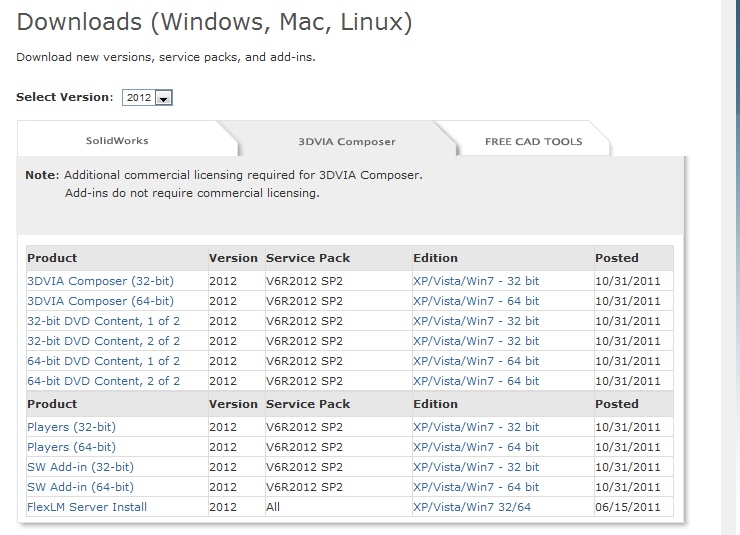The image size is (740, 535).
Task: Click XP/Vista/Win7 32/64 edition link for FlexLM
Action: 472,507
